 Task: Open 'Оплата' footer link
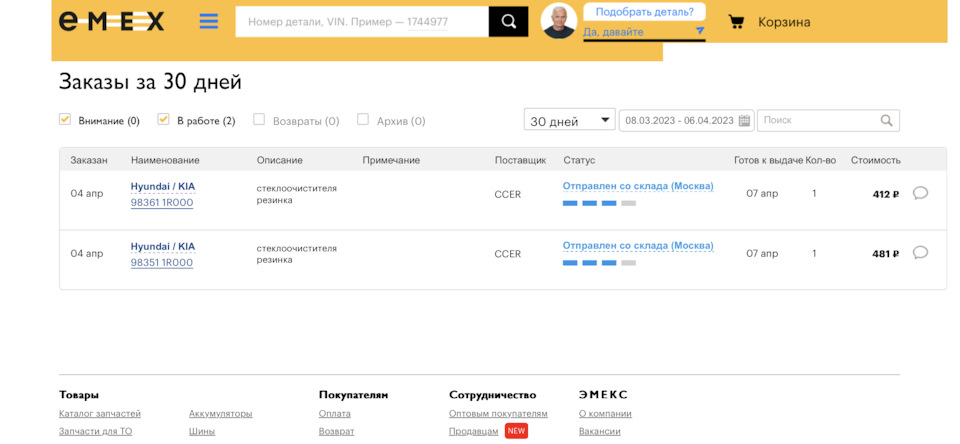click(x=335, y=414)
